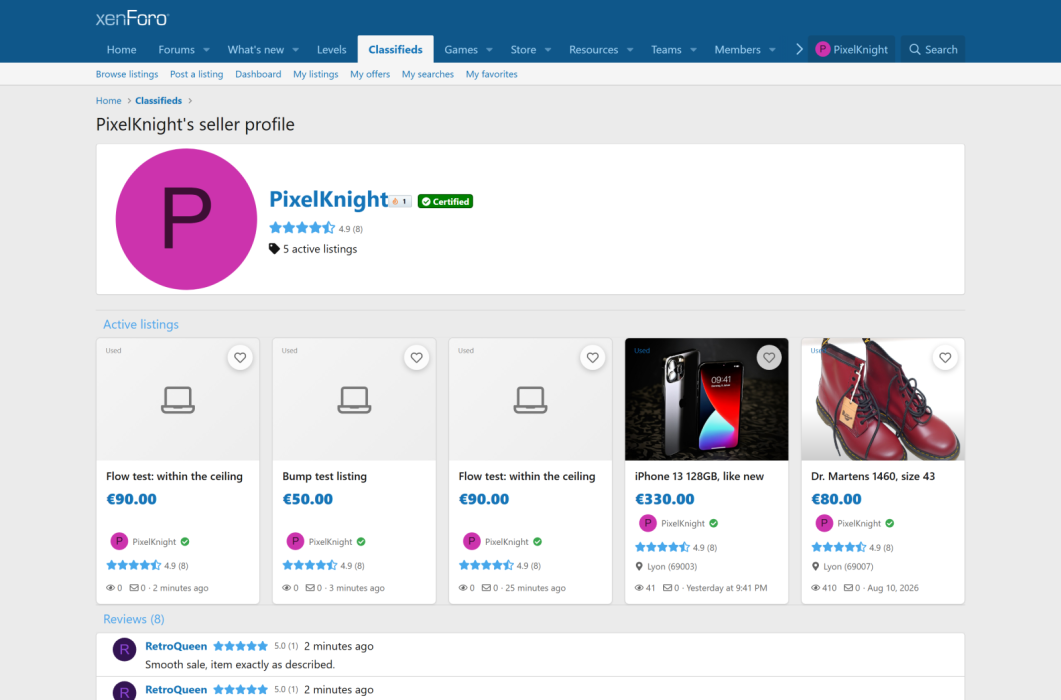
Task: Open My listings sub-nav
Action: [315, 74]
